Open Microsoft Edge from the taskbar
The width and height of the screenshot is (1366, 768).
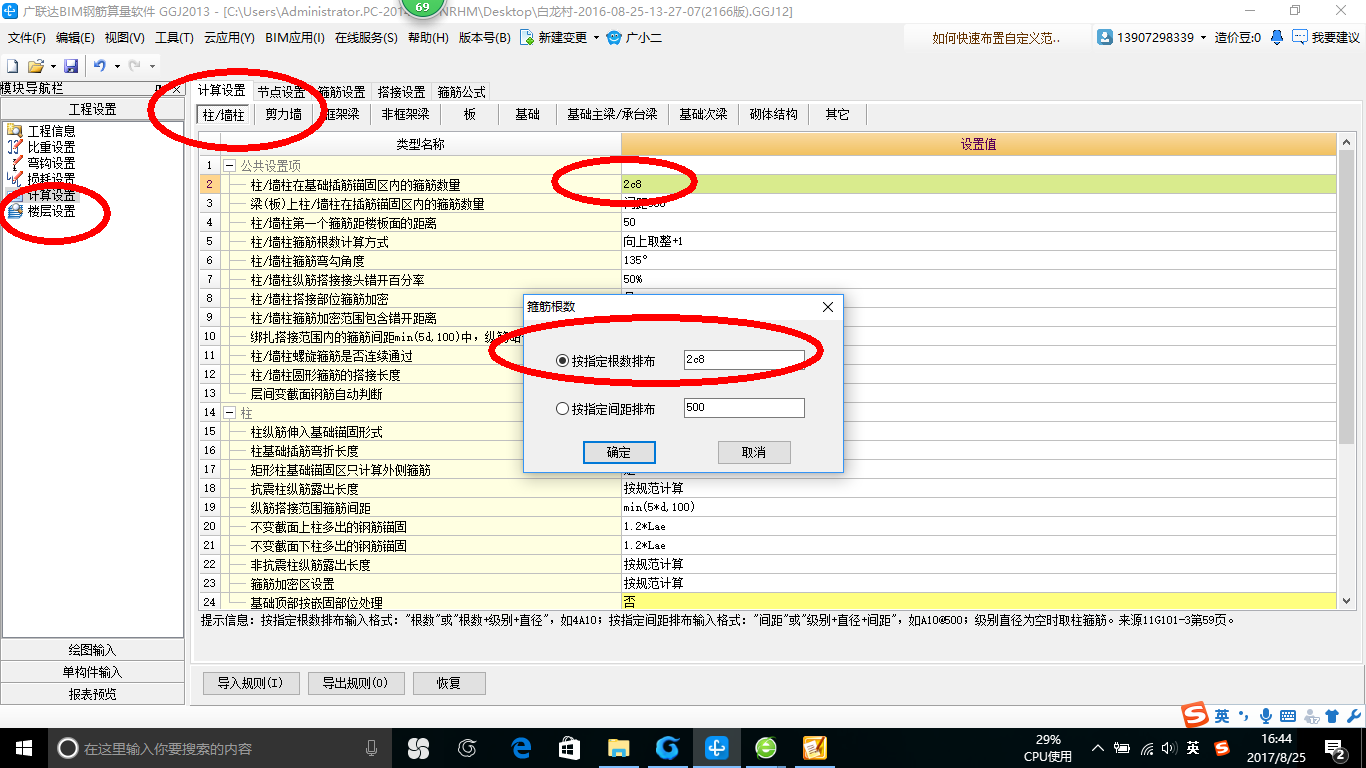pyautogui.click(x=521, y=747)
